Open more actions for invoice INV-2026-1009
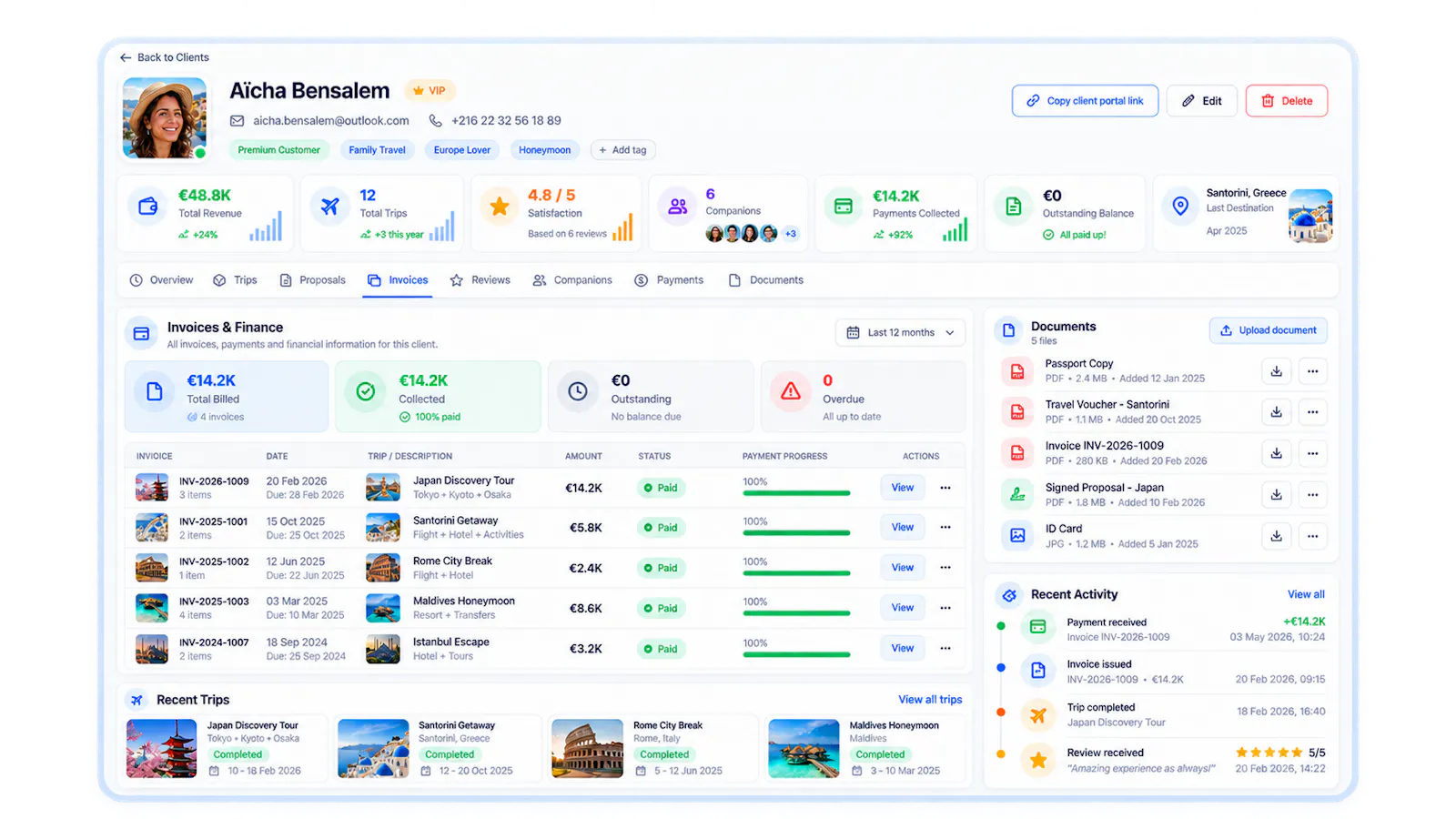The width and height of the screenshot is (1456, 819). [x=945, y=488]
